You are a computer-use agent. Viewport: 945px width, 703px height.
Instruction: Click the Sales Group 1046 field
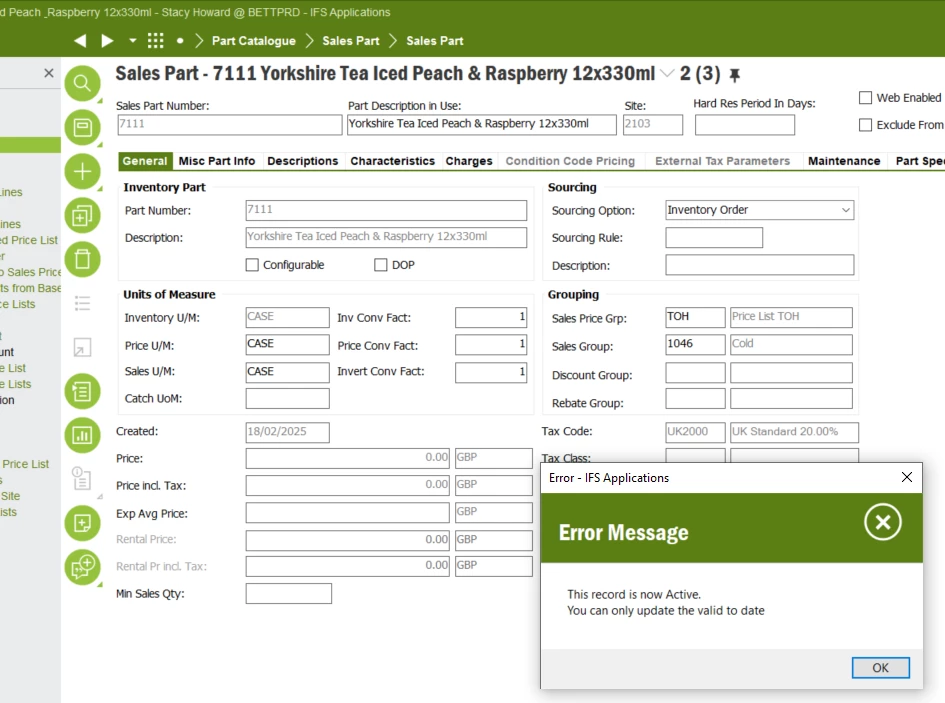(x=695, y=344)
